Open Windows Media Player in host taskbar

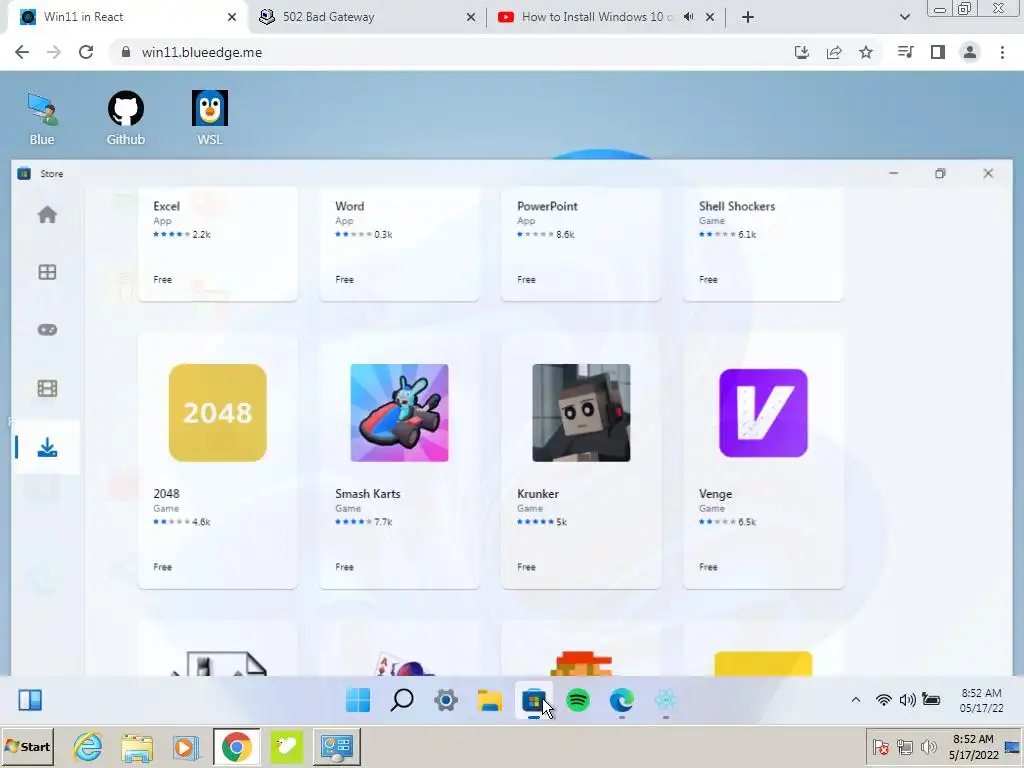tap(186, 746)
